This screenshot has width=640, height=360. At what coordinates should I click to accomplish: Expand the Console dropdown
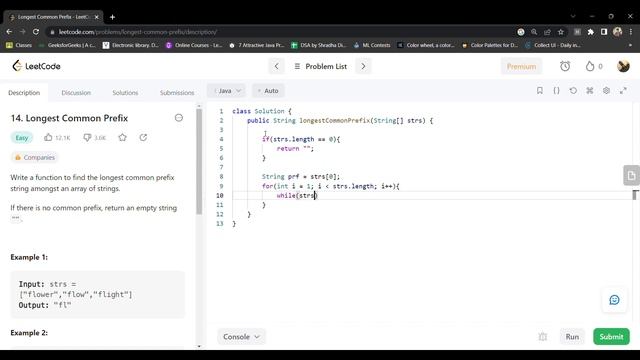point(241,337)
